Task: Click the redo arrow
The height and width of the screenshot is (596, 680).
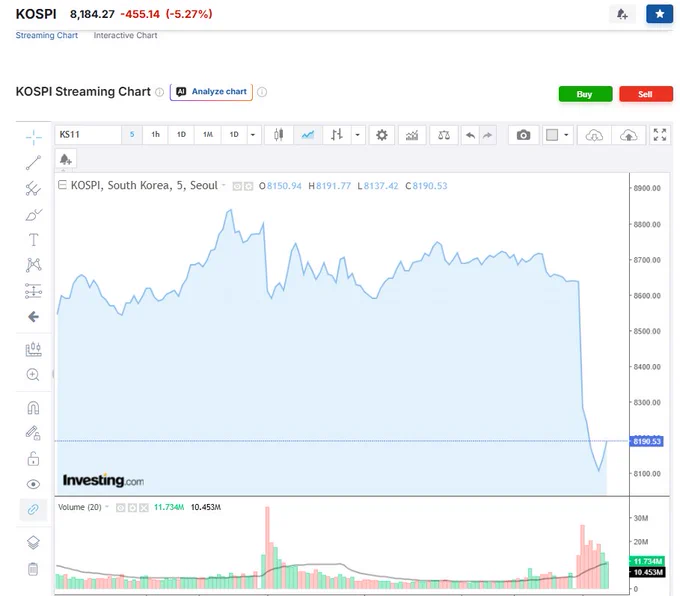Action: (x=487, y=135)
